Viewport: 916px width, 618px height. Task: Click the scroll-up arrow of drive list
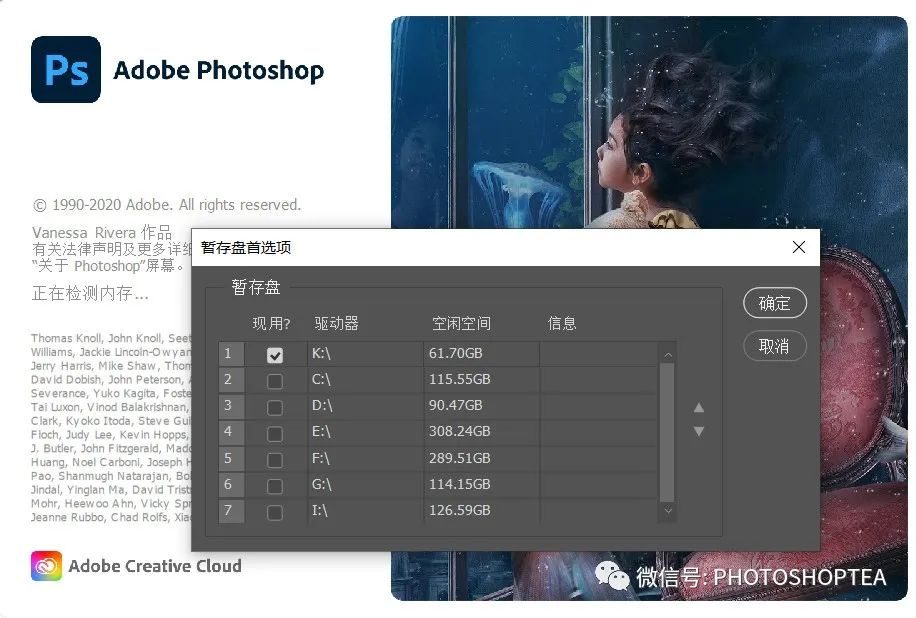pos(668,355)
